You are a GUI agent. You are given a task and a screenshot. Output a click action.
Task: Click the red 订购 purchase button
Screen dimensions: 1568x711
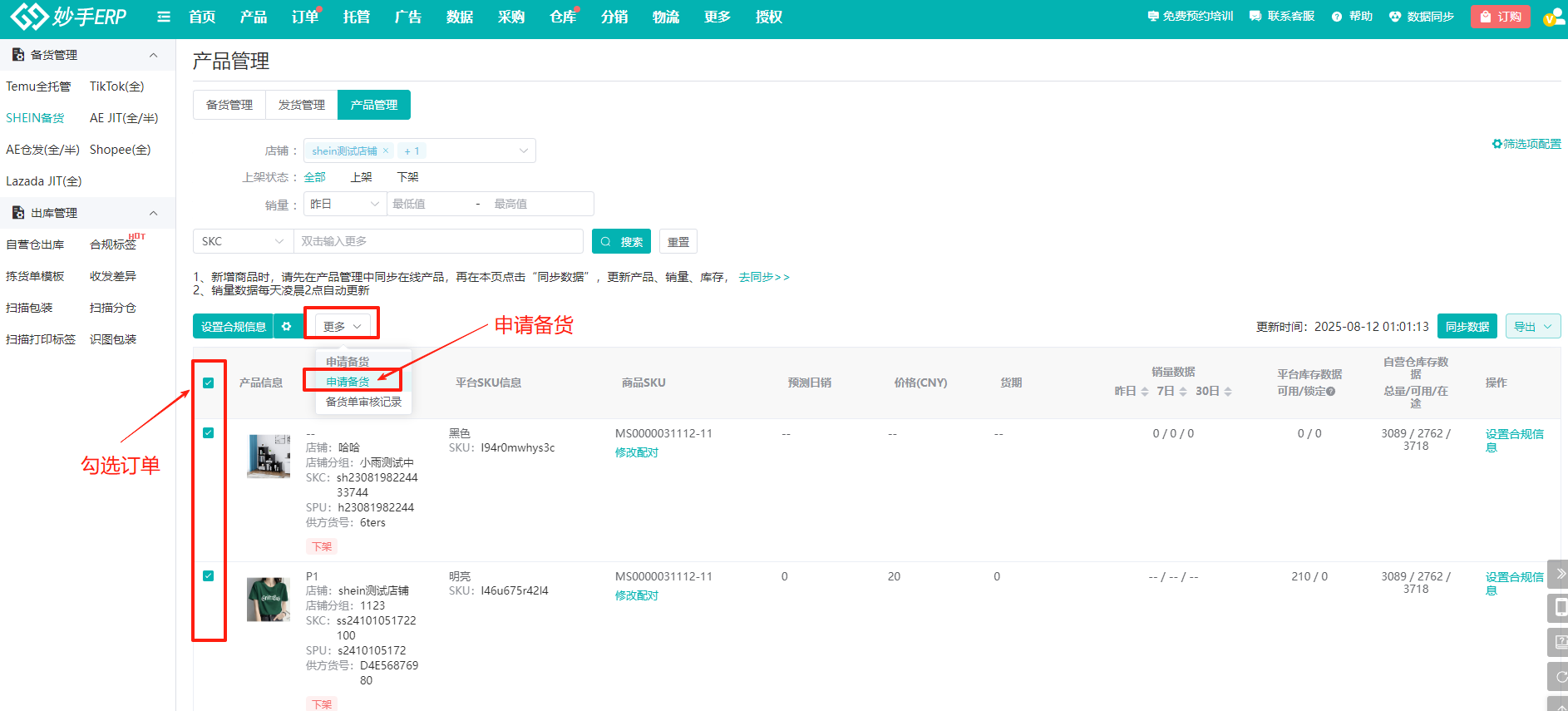1501,17
